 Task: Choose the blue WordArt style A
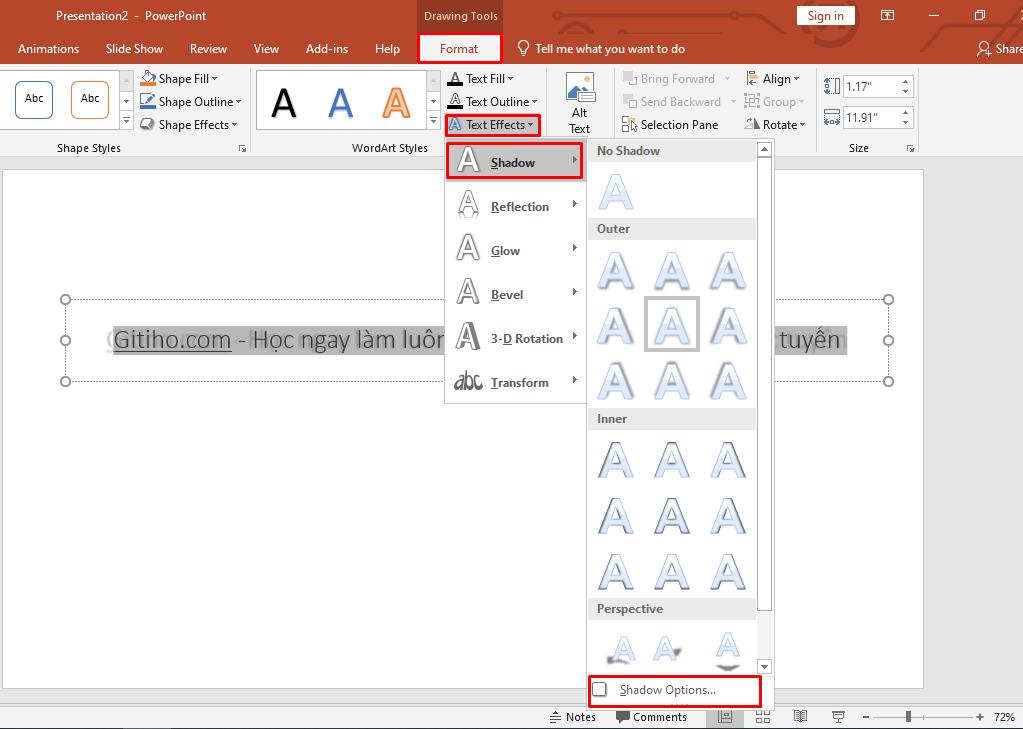[340, 102]
